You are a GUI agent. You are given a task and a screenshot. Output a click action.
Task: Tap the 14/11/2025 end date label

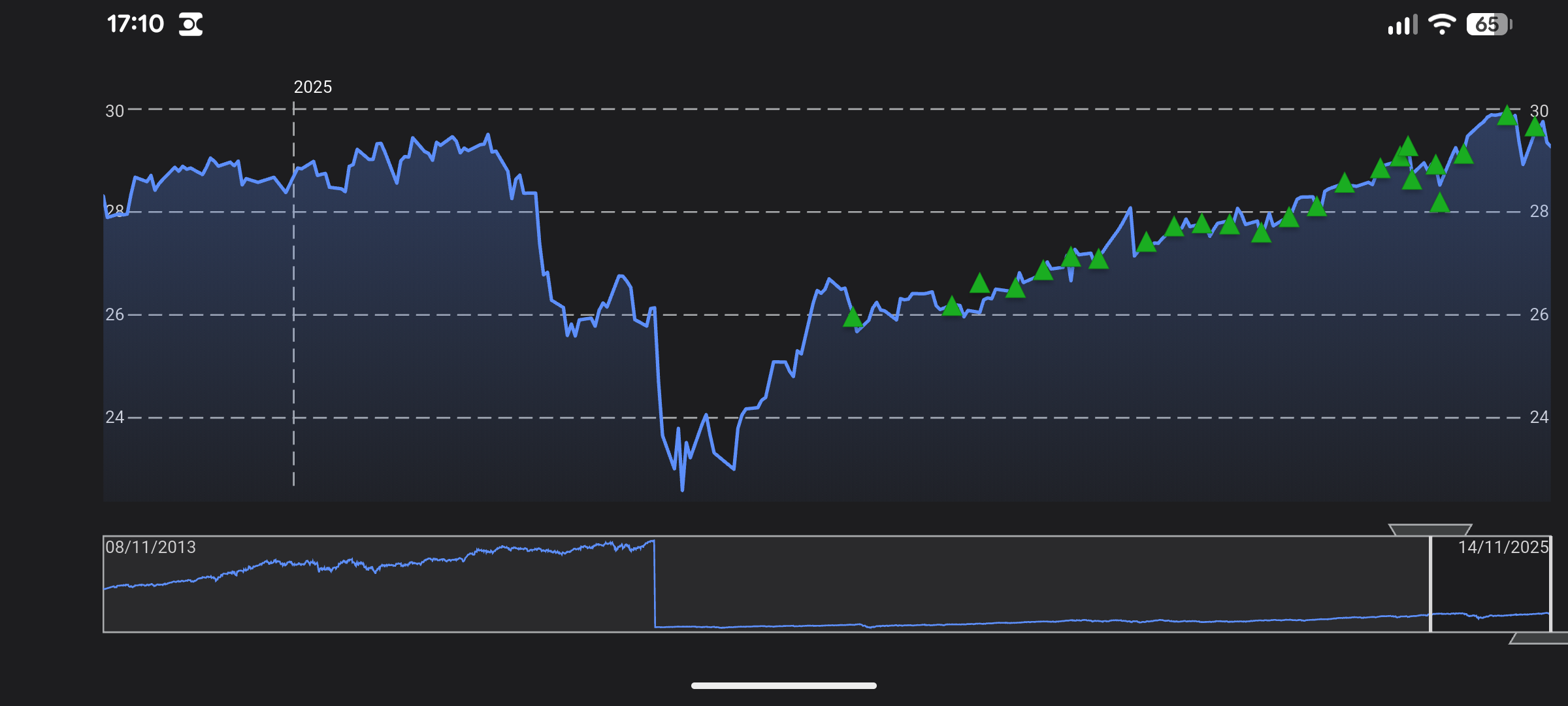1503,547
